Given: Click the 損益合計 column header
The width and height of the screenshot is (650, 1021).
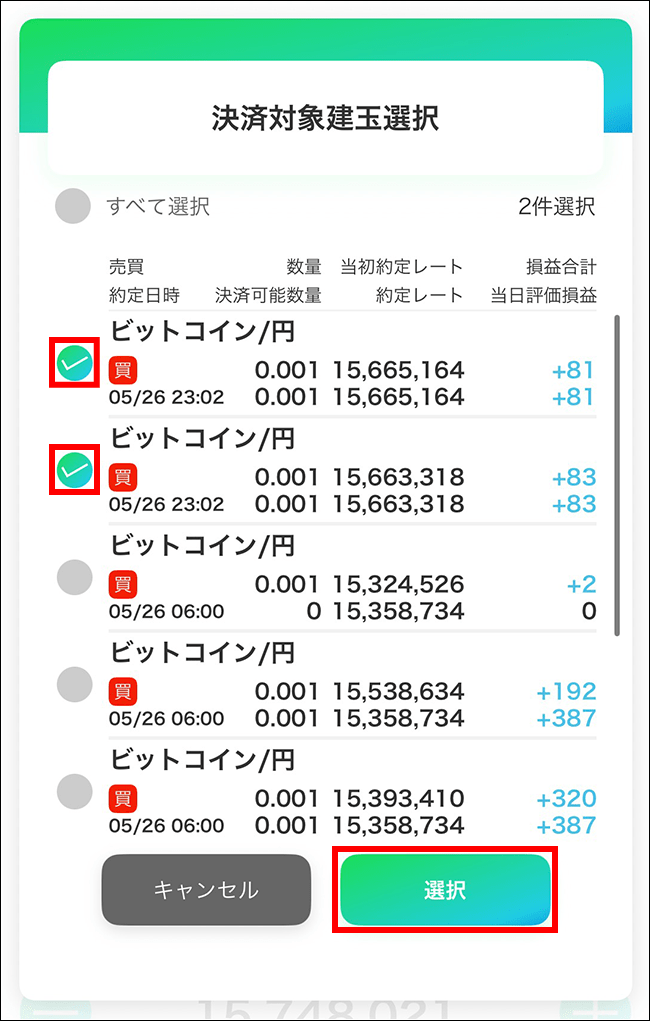Looking at the screenshot, I should [561, 267].
